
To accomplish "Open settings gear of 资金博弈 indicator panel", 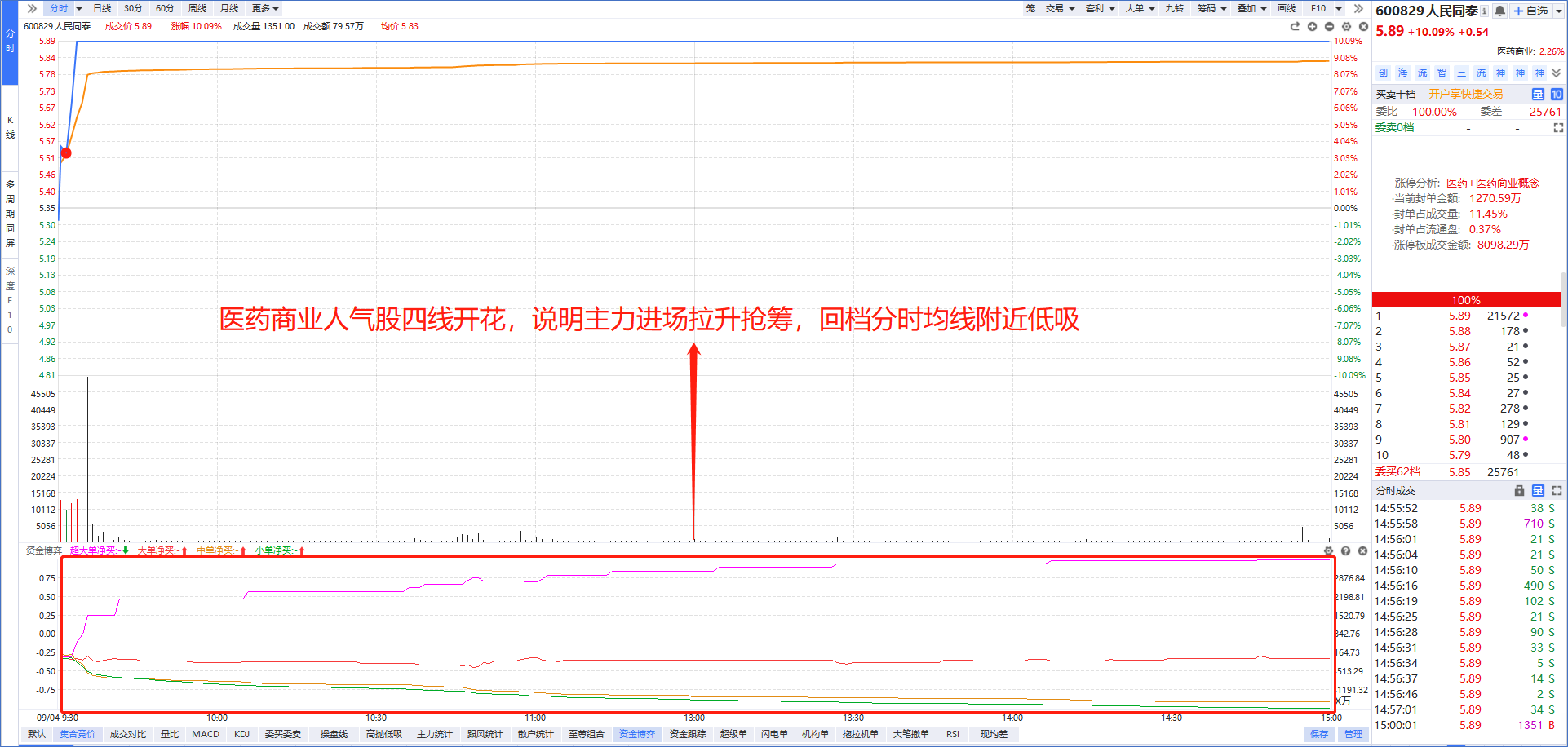I will (x=1328, y=551).
